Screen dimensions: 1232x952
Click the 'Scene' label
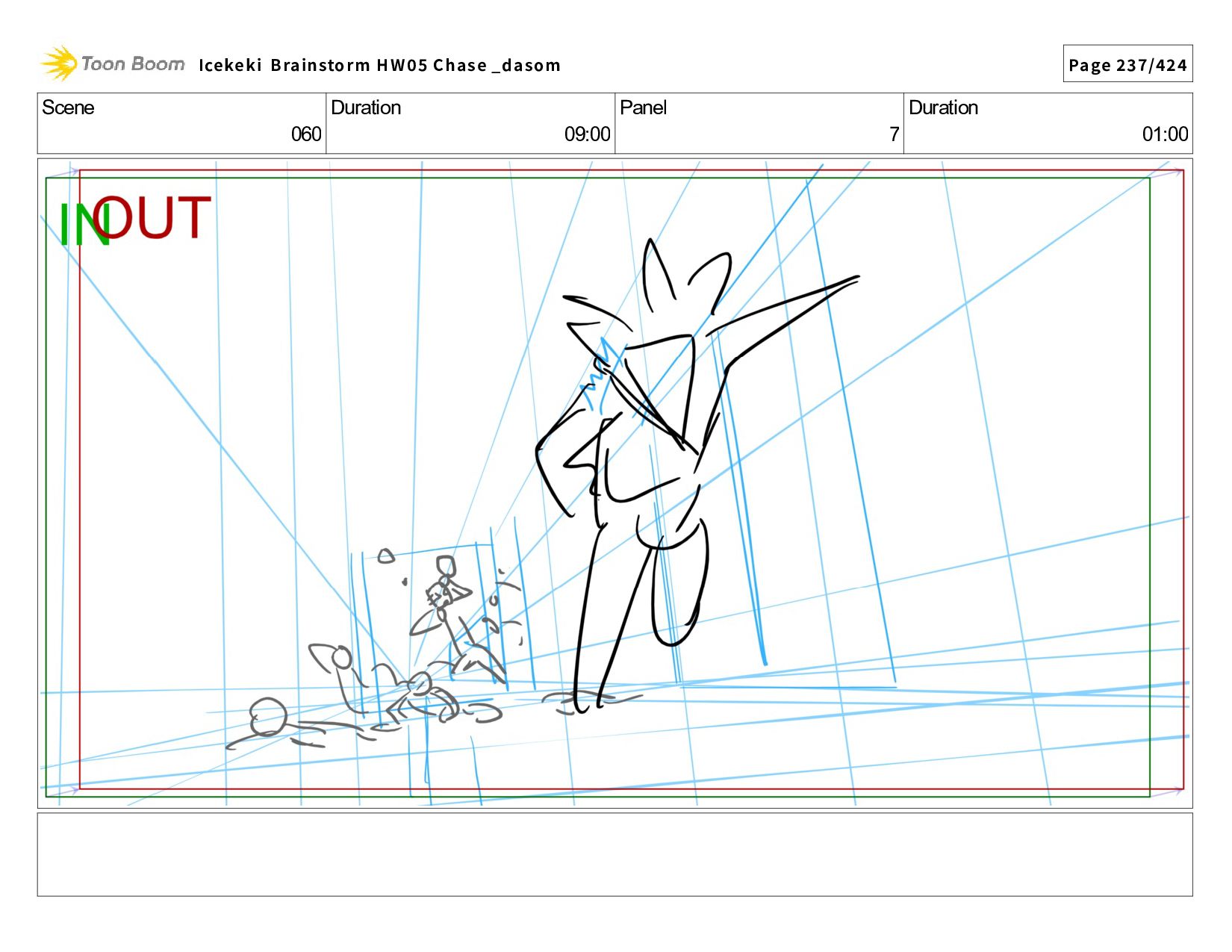click(x=68, y=108)
